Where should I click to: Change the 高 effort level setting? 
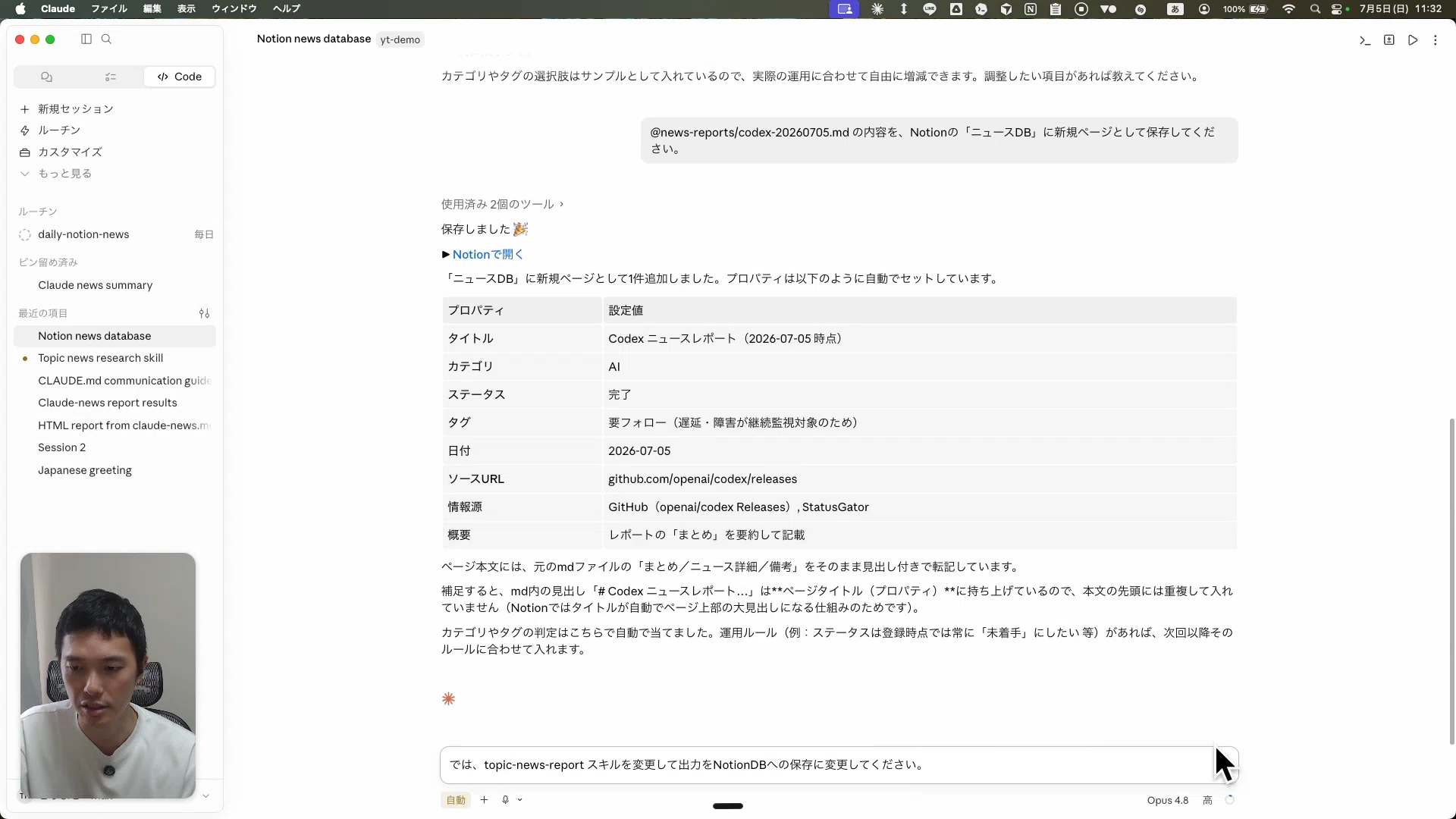[1207, 800]
